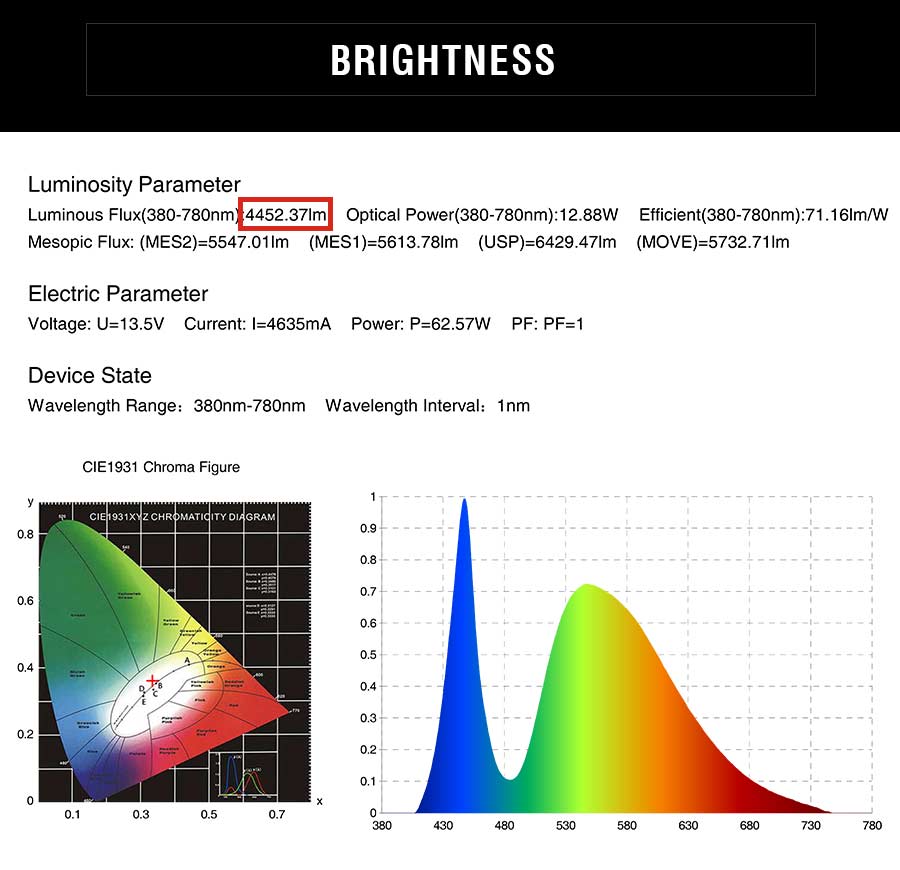Click the USP=6429.47lm reading
The image size is (900, 870).
coord(547,242)
